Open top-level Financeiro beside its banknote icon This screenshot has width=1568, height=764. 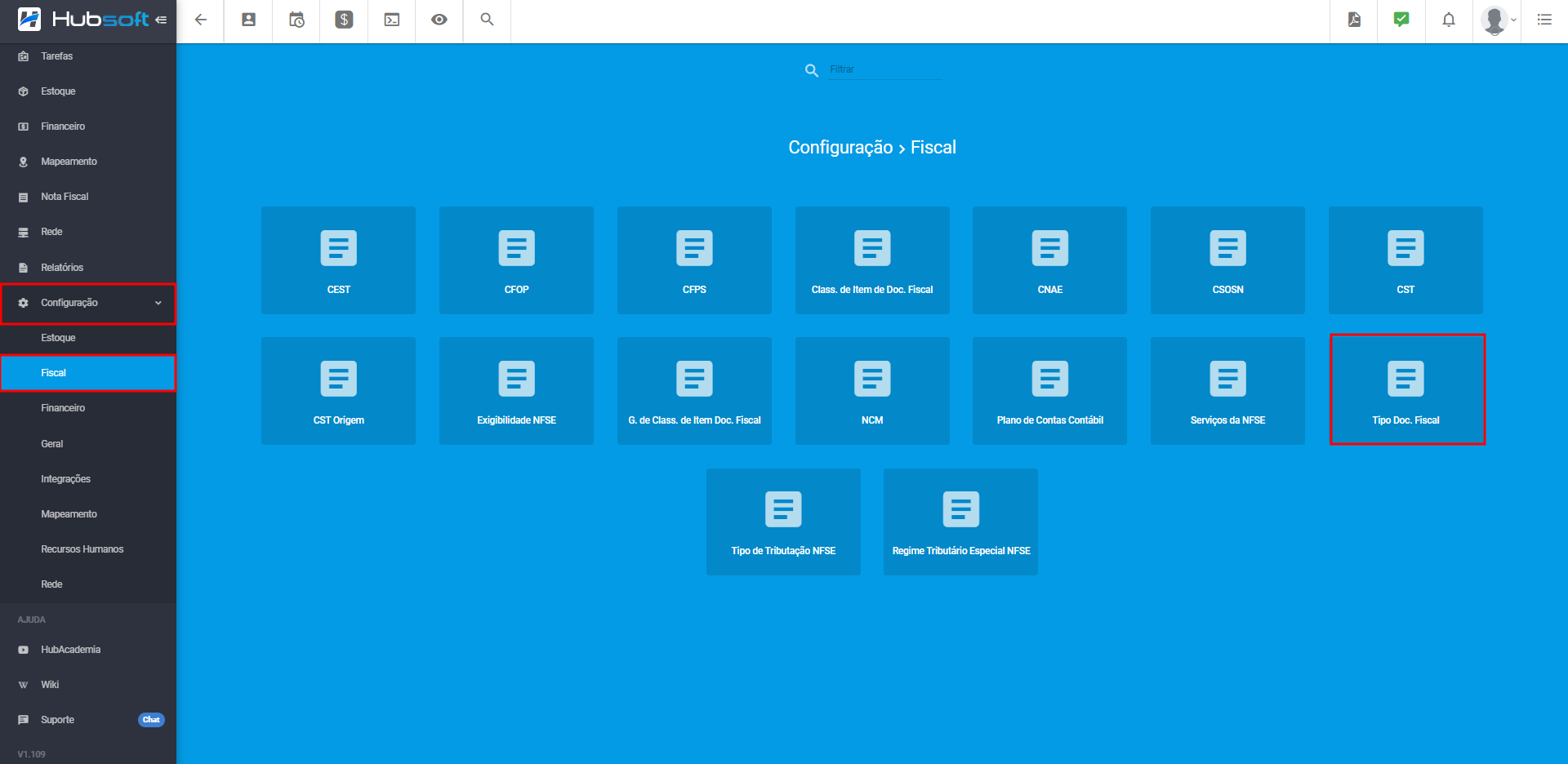pos(88,127)
